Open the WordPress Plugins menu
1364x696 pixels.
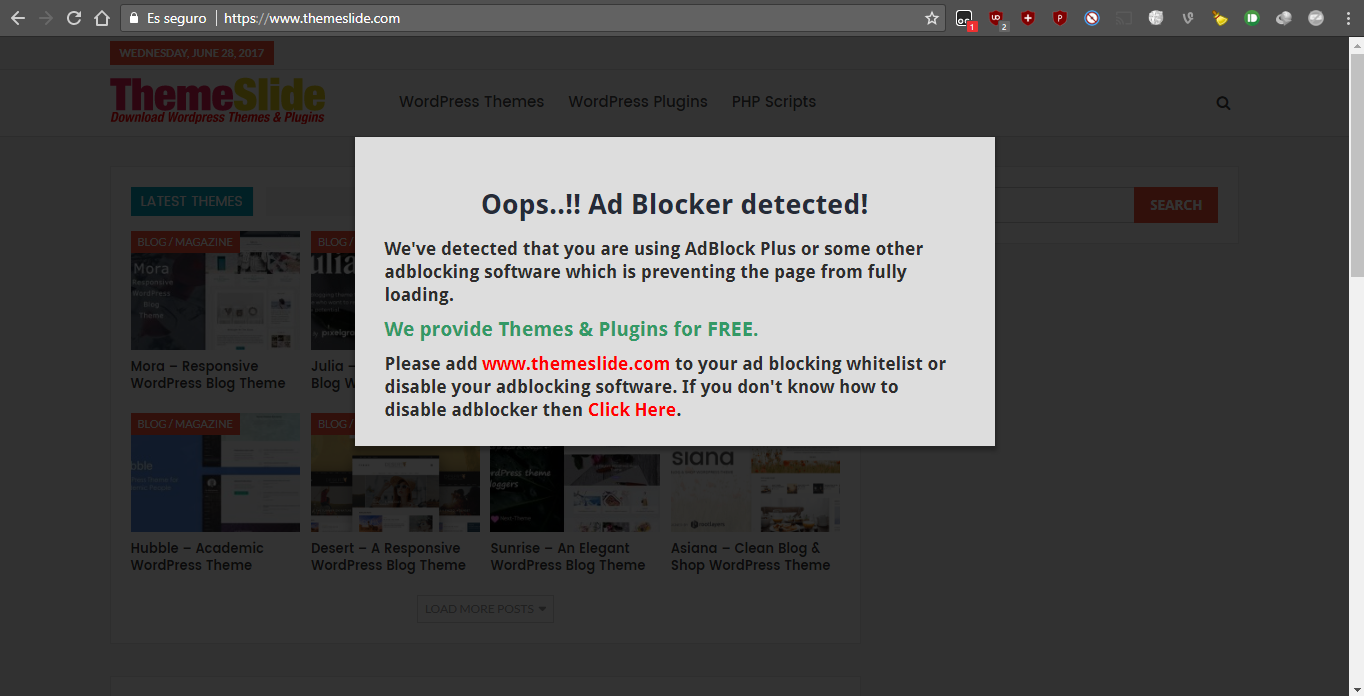[638, 102]
